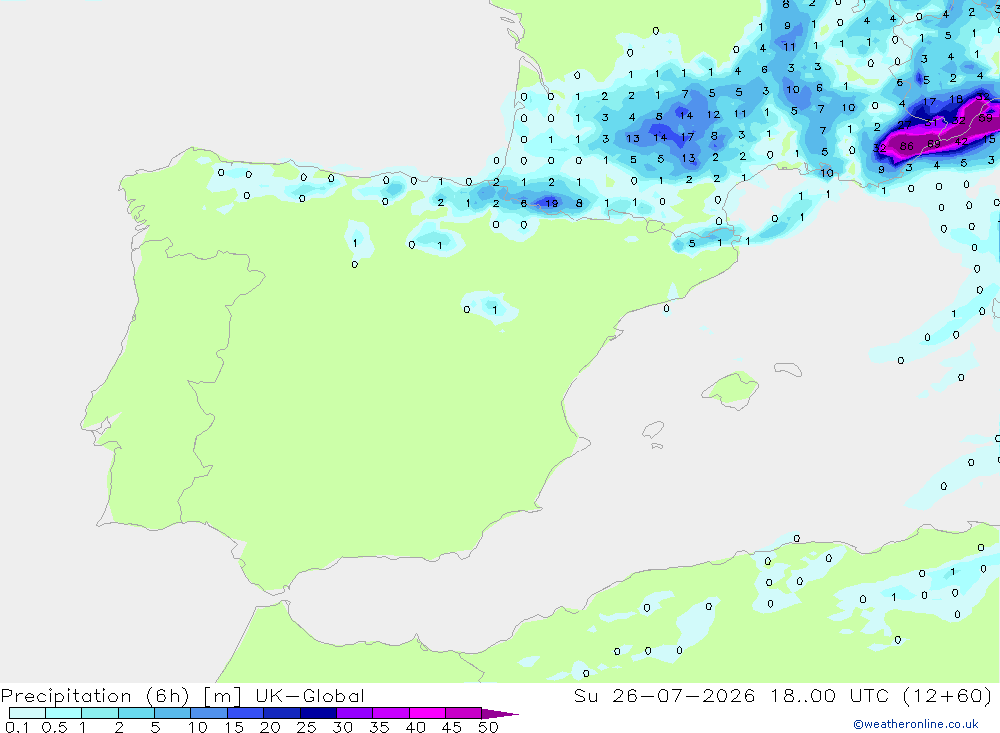The height and width of the screenshot is (733, 1000).
Task: Pick the 35–40 legend color swatch
Action: click(x=390, y=713)
